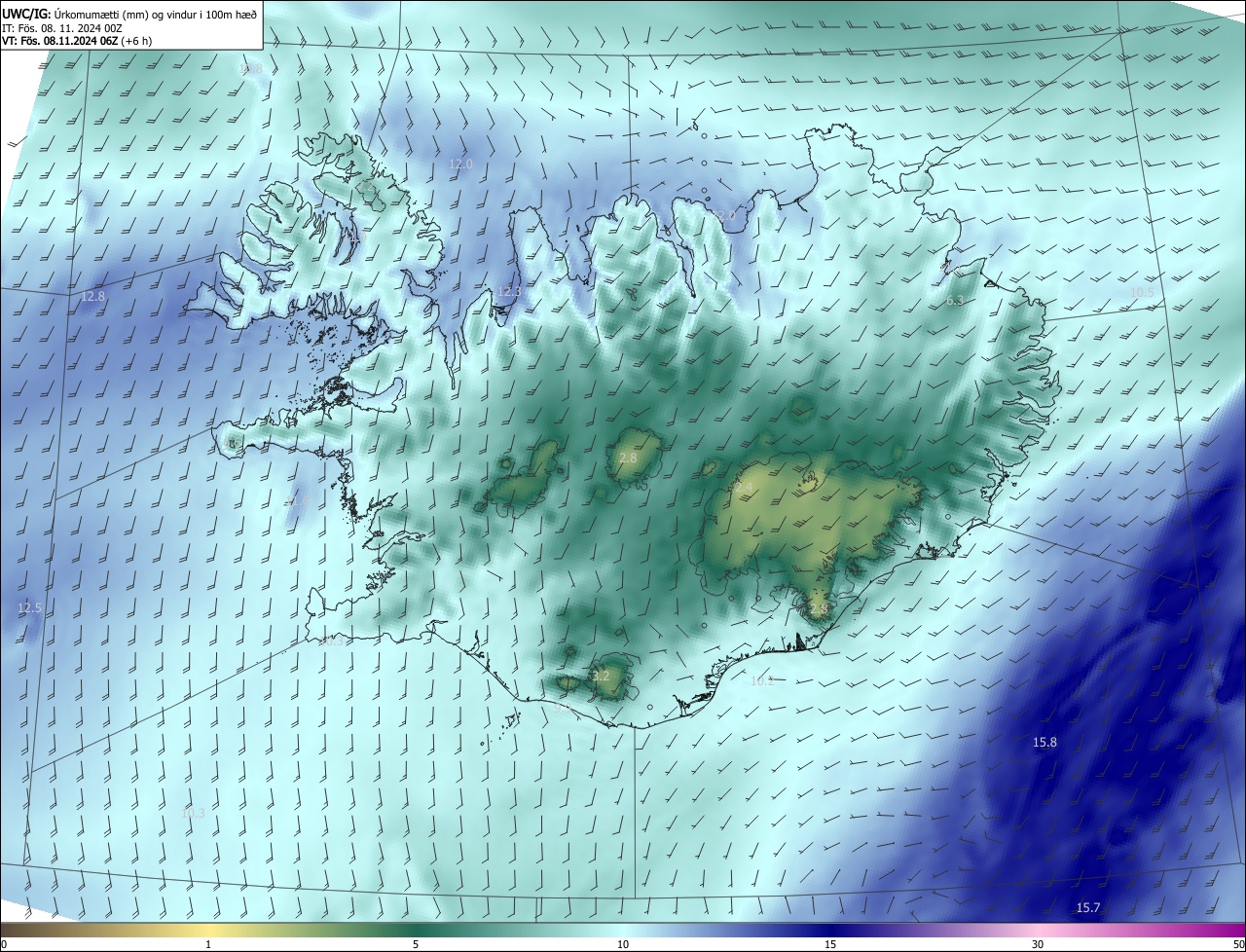Click the 2.8 label near the southeast coast
Image resolution: width=1246 pixels, height=952 pixels.
point(818,608)
